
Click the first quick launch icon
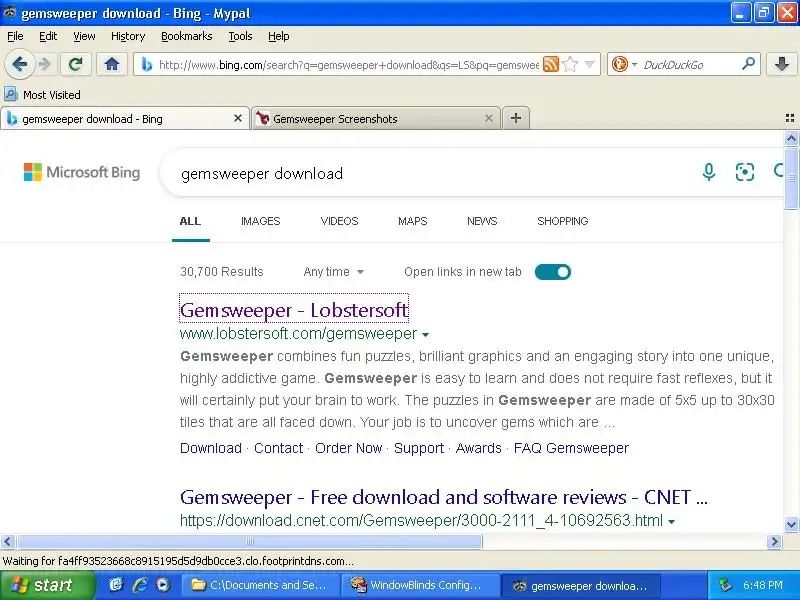116,585
